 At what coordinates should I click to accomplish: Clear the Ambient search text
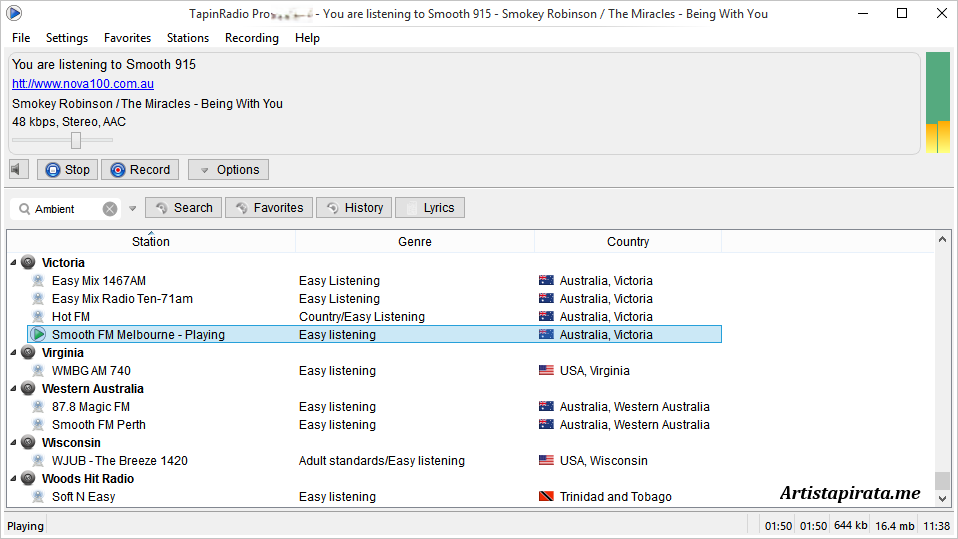coord(110,209)
